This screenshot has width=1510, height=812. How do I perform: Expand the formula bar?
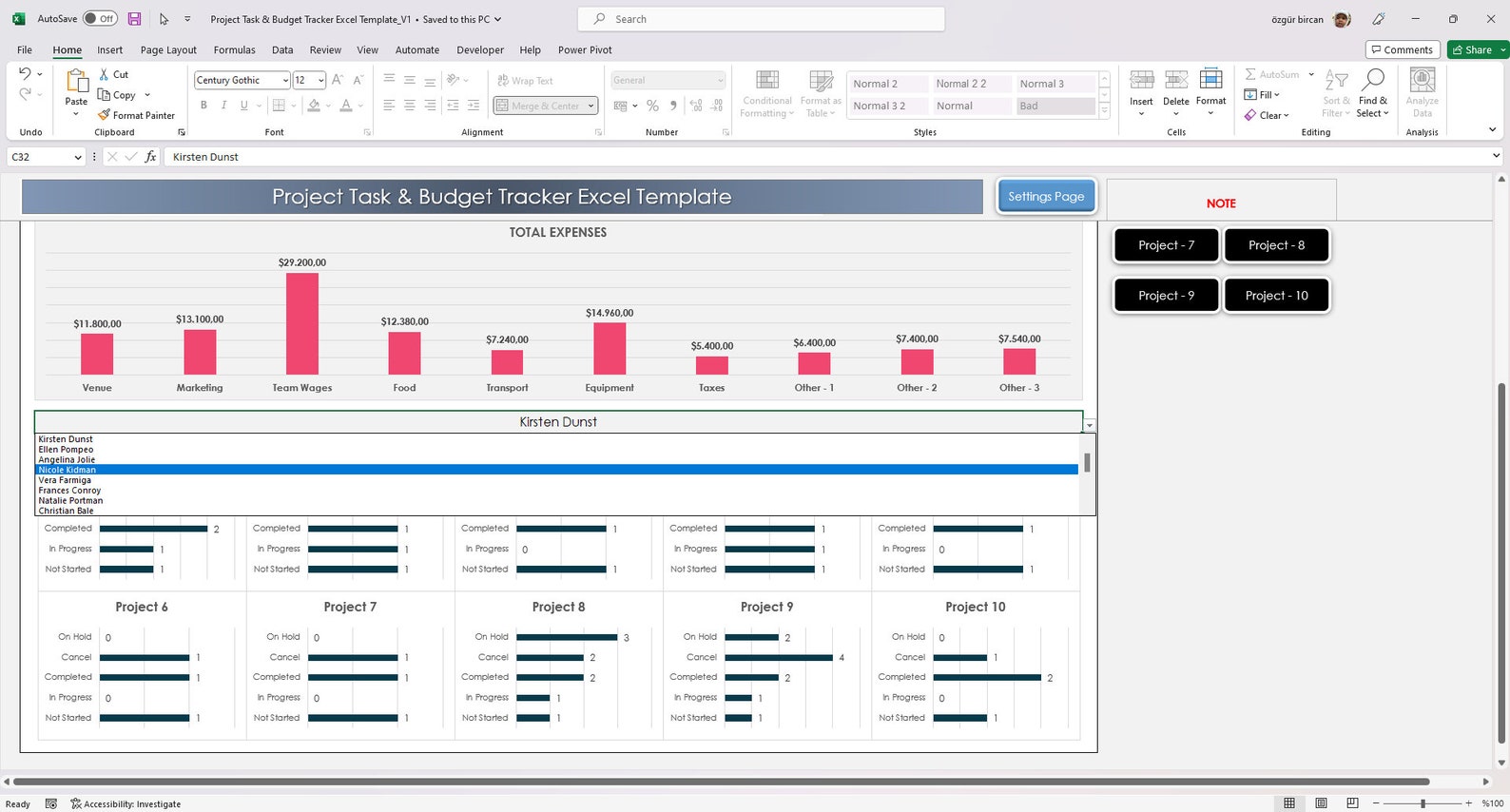click(1496, 156)
